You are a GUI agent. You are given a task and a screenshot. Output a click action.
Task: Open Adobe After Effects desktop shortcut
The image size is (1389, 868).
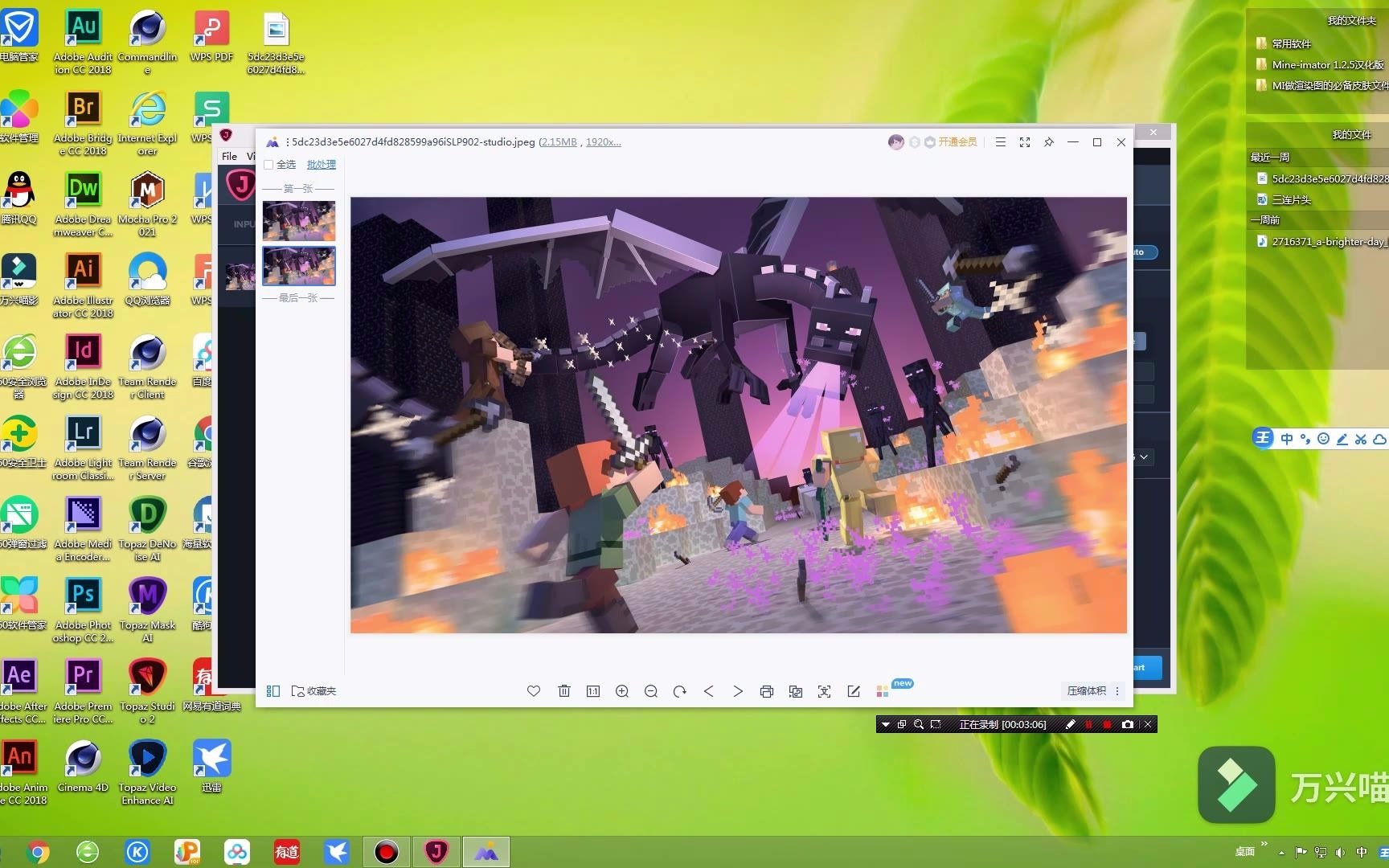point(21,690)
